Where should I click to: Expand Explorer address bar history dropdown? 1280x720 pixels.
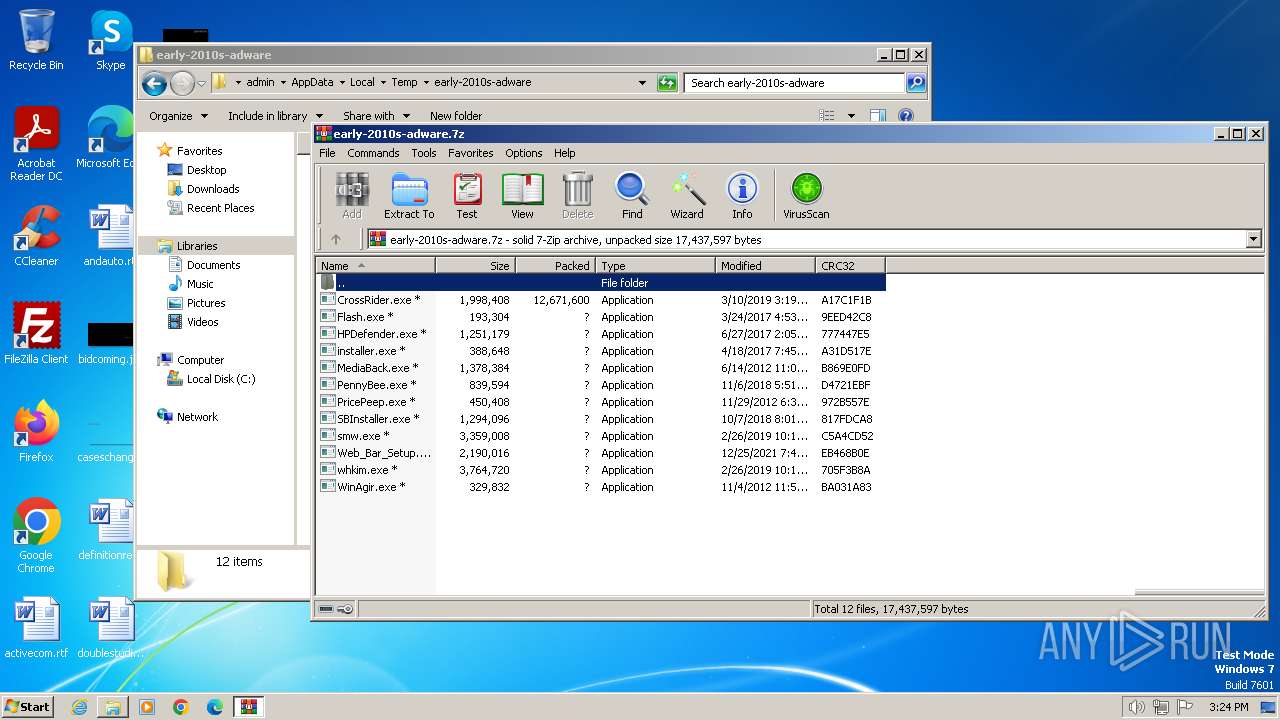click(x=642, y=83)
